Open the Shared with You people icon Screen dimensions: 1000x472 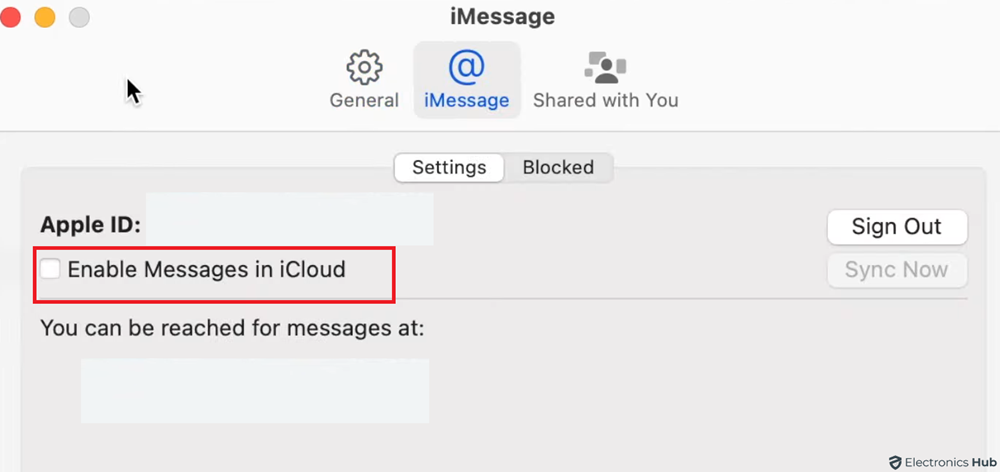tap(605, 68)
